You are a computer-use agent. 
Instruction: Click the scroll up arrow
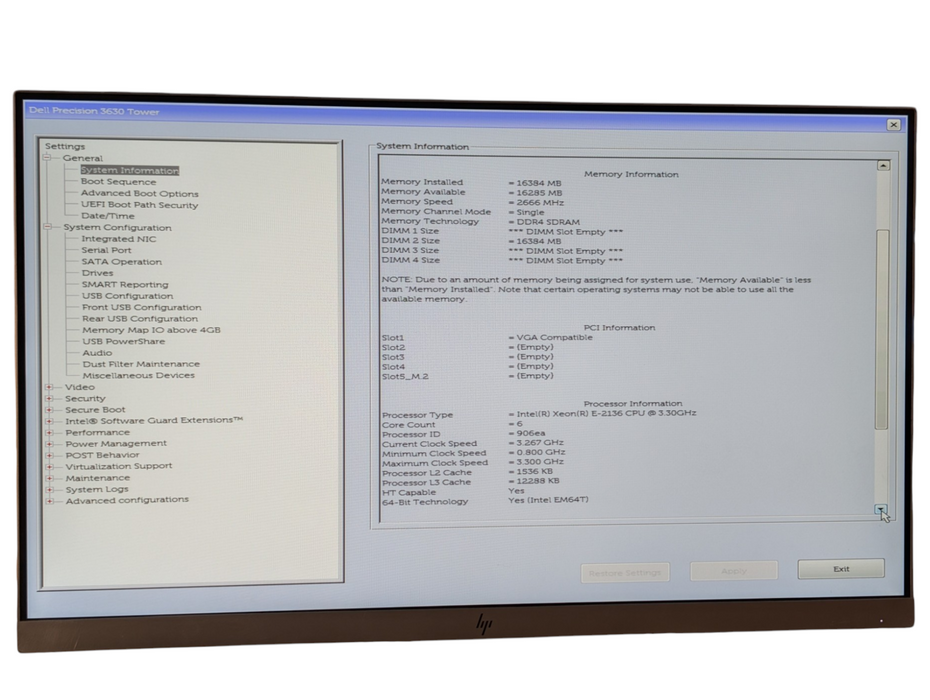point(883,166)
